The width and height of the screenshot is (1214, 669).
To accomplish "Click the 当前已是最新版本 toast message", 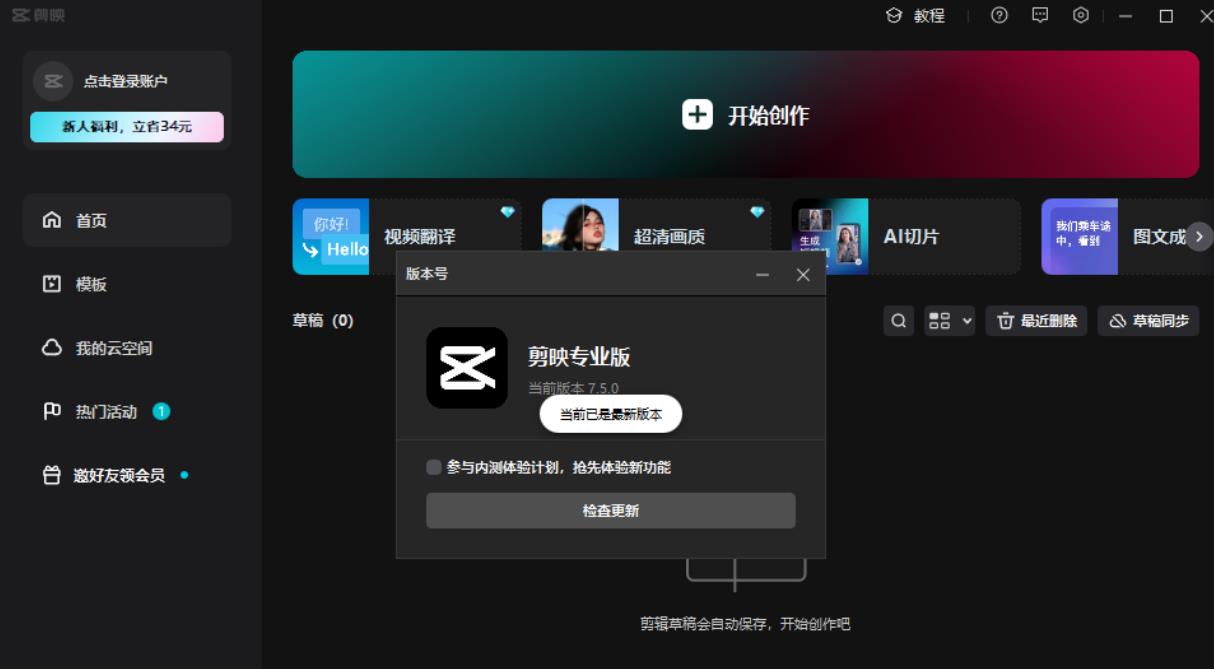I will click(x=611, y=414).
